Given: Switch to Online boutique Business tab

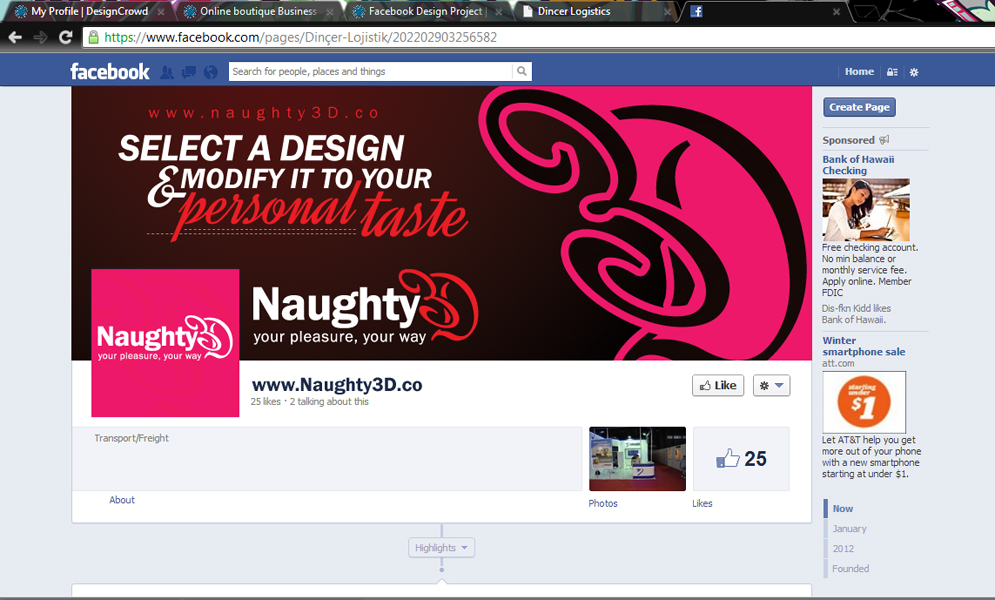Looking at the screenshot, I should click(258, 11).
